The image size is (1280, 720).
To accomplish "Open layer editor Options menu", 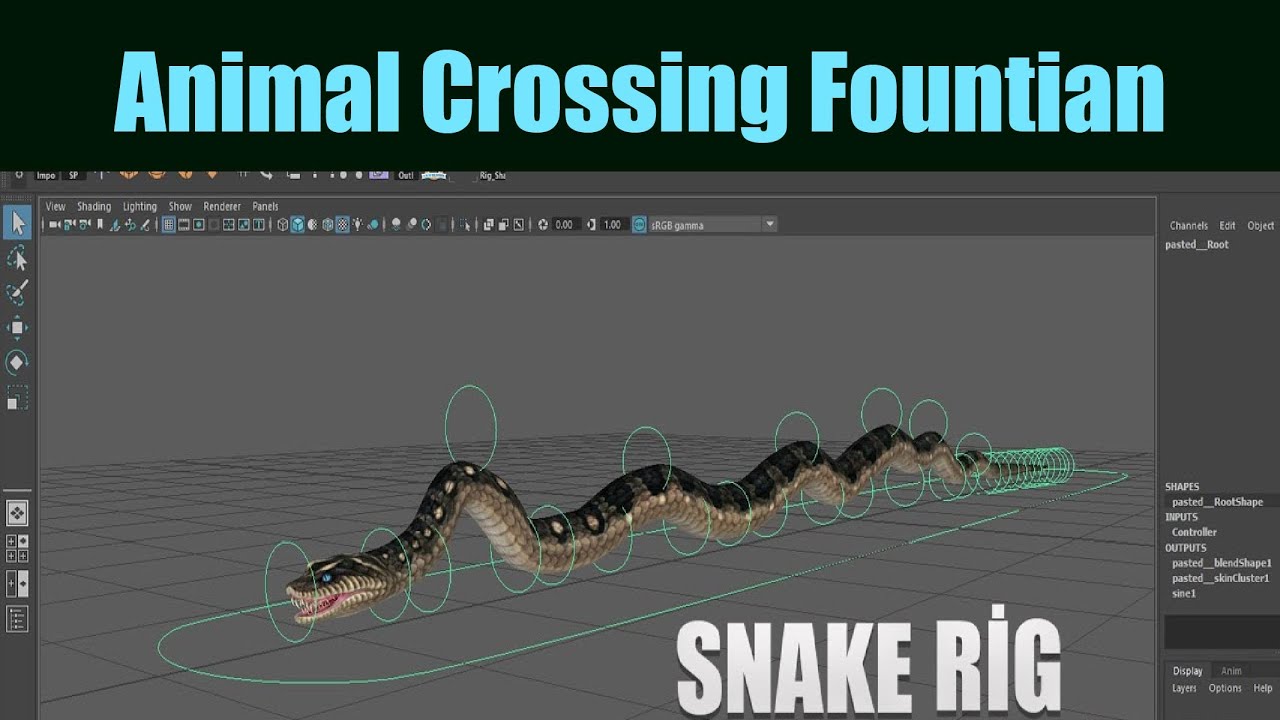I will pyautogui.click(x=1225, y=688).
